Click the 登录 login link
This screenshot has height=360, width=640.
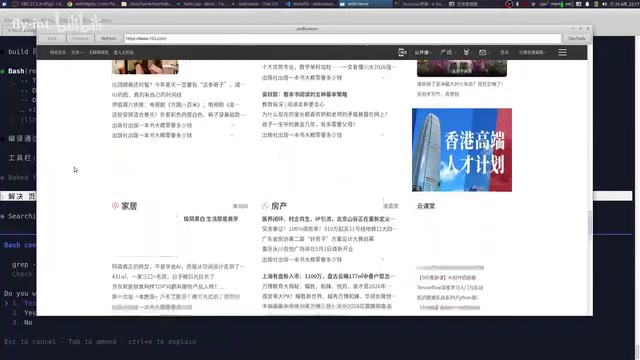pos(504,52)
